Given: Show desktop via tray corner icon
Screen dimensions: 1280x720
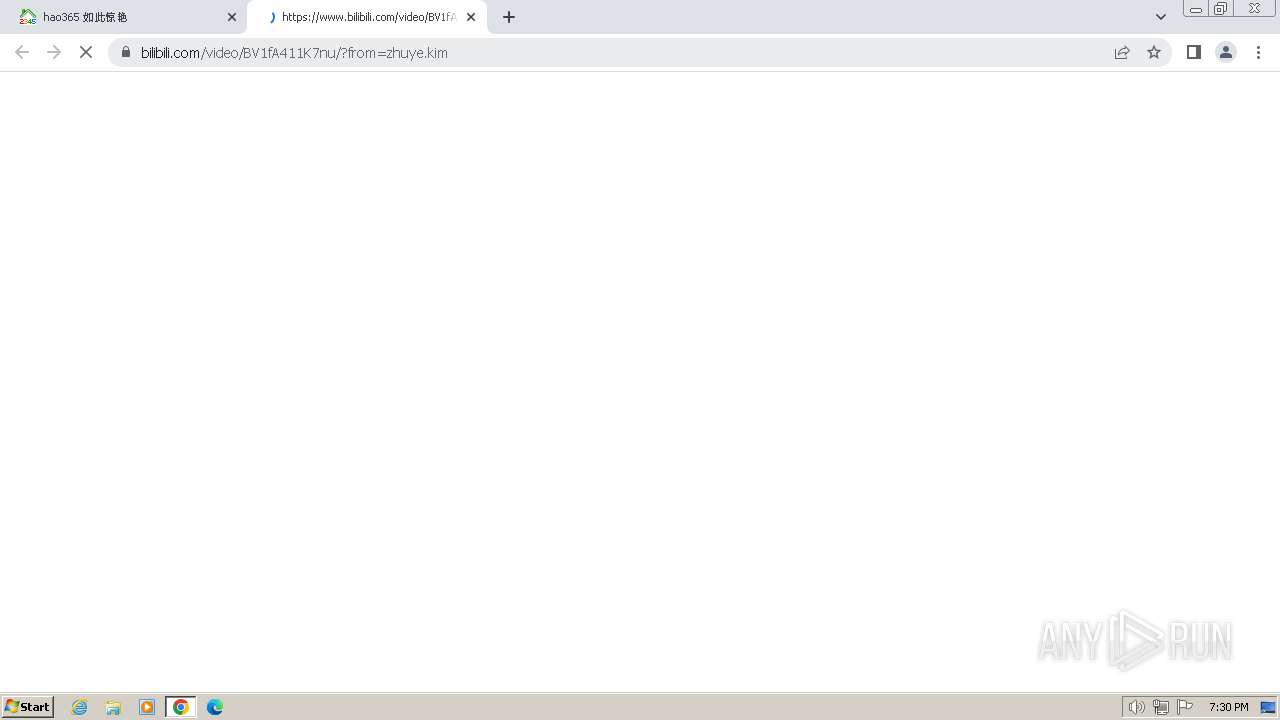Looking at the screenshot, I should click(x=1268, y=707).
